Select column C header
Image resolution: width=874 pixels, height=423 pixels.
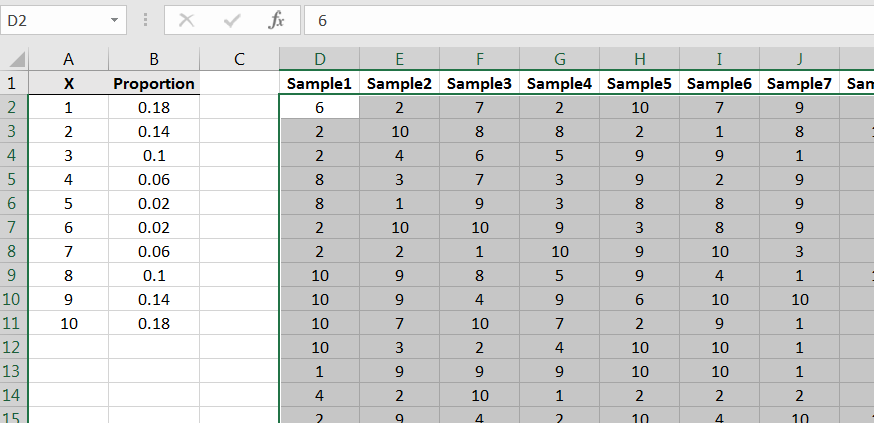239,60
